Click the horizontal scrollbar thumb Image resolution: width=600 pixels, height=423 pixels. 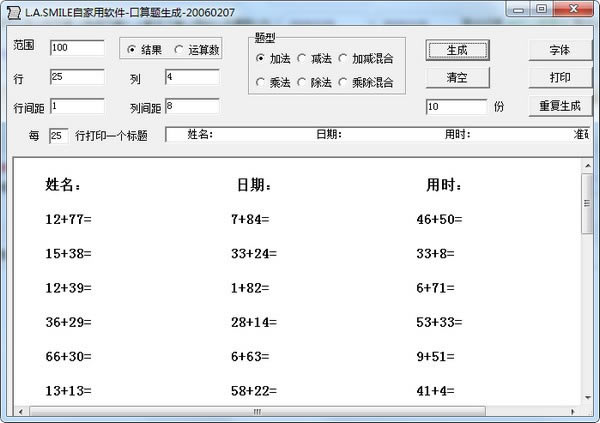click(258, 412)
